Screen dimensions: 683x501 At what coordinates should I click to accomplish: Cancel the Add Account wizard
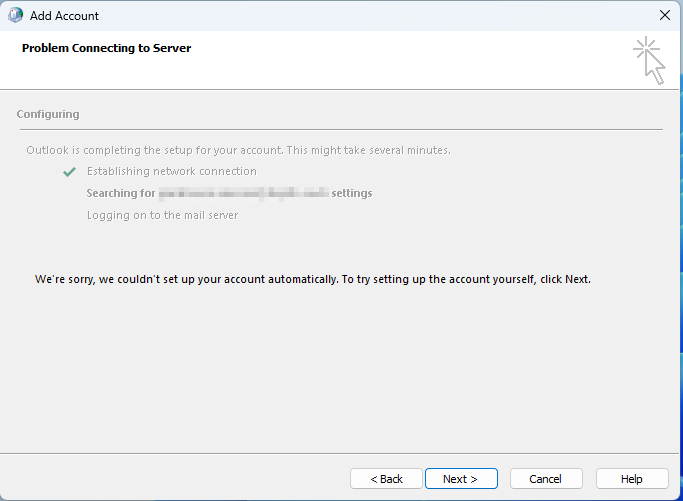[546, 479]
